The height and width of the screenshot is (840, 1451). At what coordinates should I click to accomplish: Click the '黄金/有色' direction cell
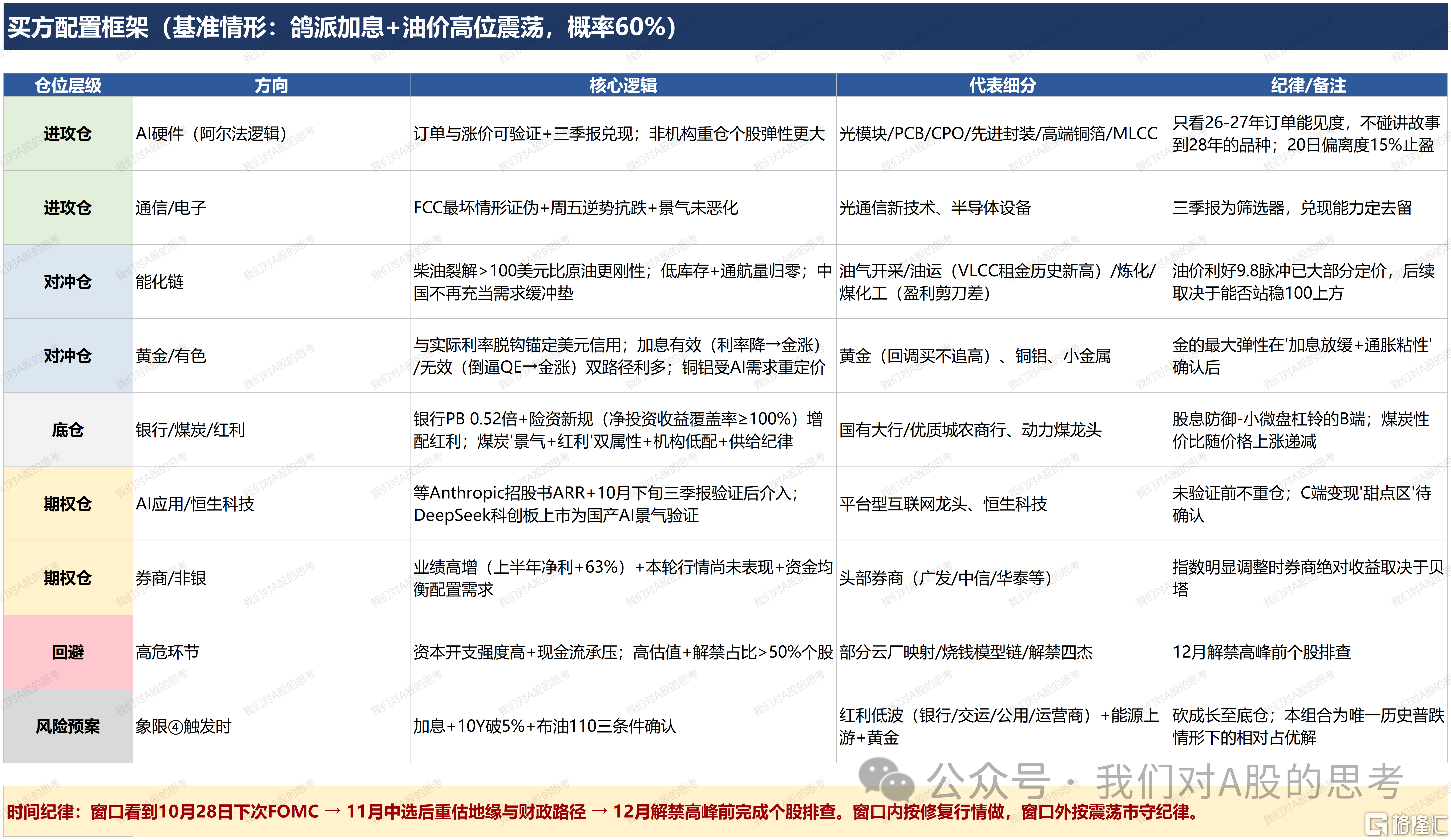pos(272,356)
